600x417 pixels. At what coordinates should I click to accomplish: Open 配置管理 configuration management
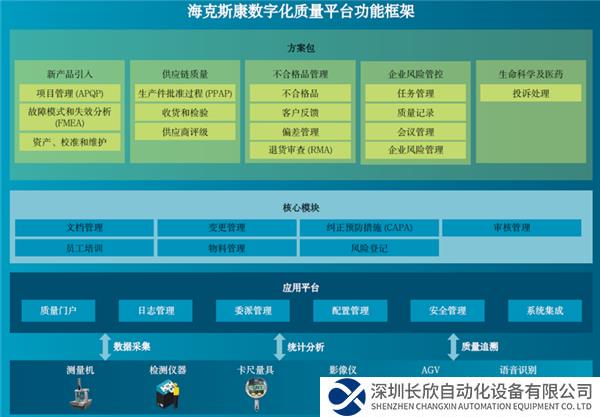pyautogui.click(x=350, y=311)
